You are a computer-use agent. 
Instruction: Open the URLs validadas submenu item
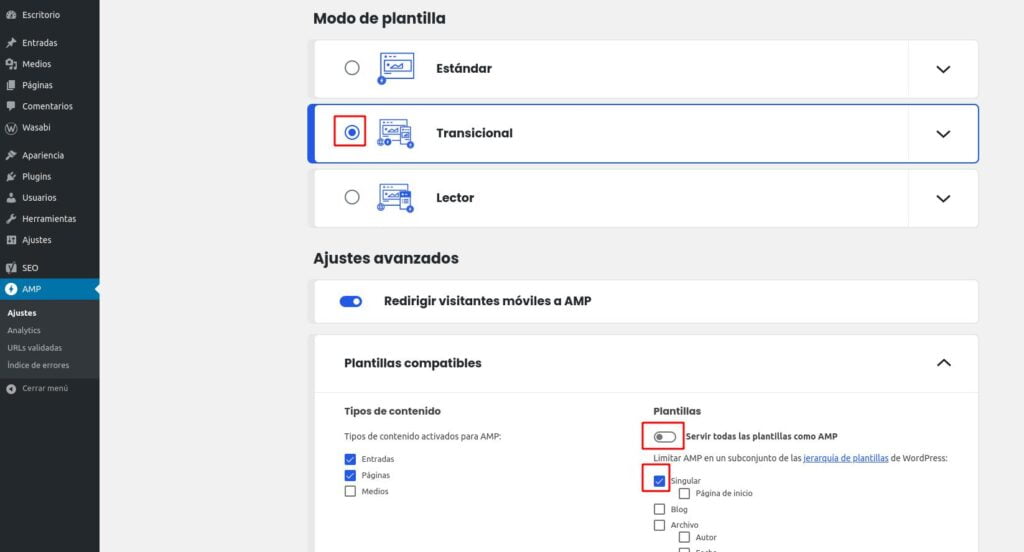pyautogui.click(x=35, y=348)
